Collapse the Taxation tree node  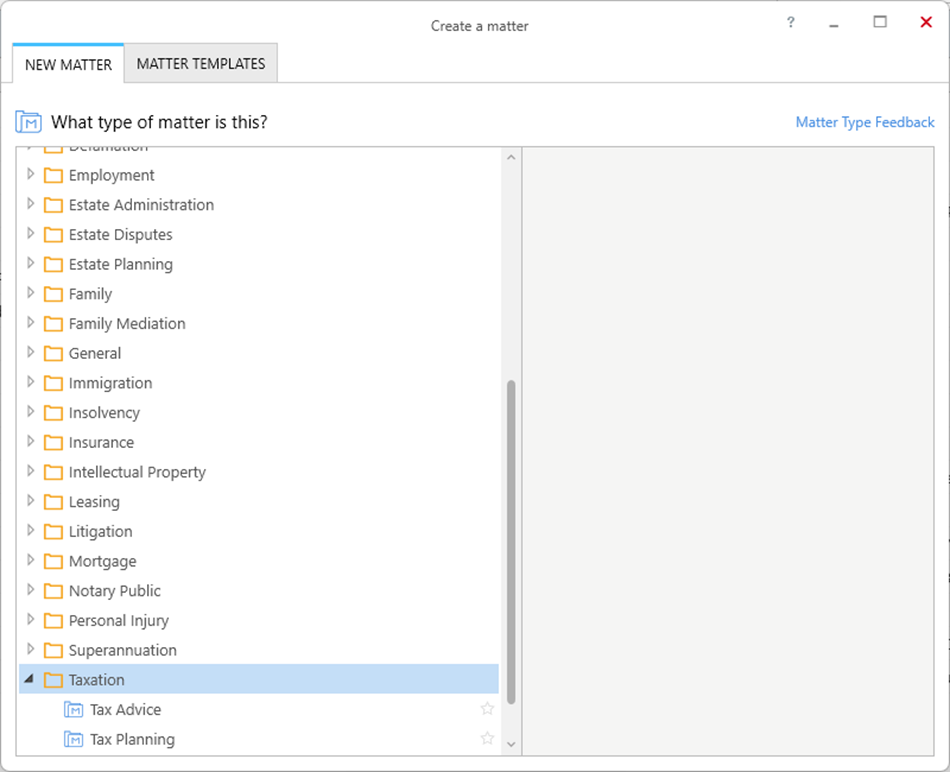(x=30, y=680)
